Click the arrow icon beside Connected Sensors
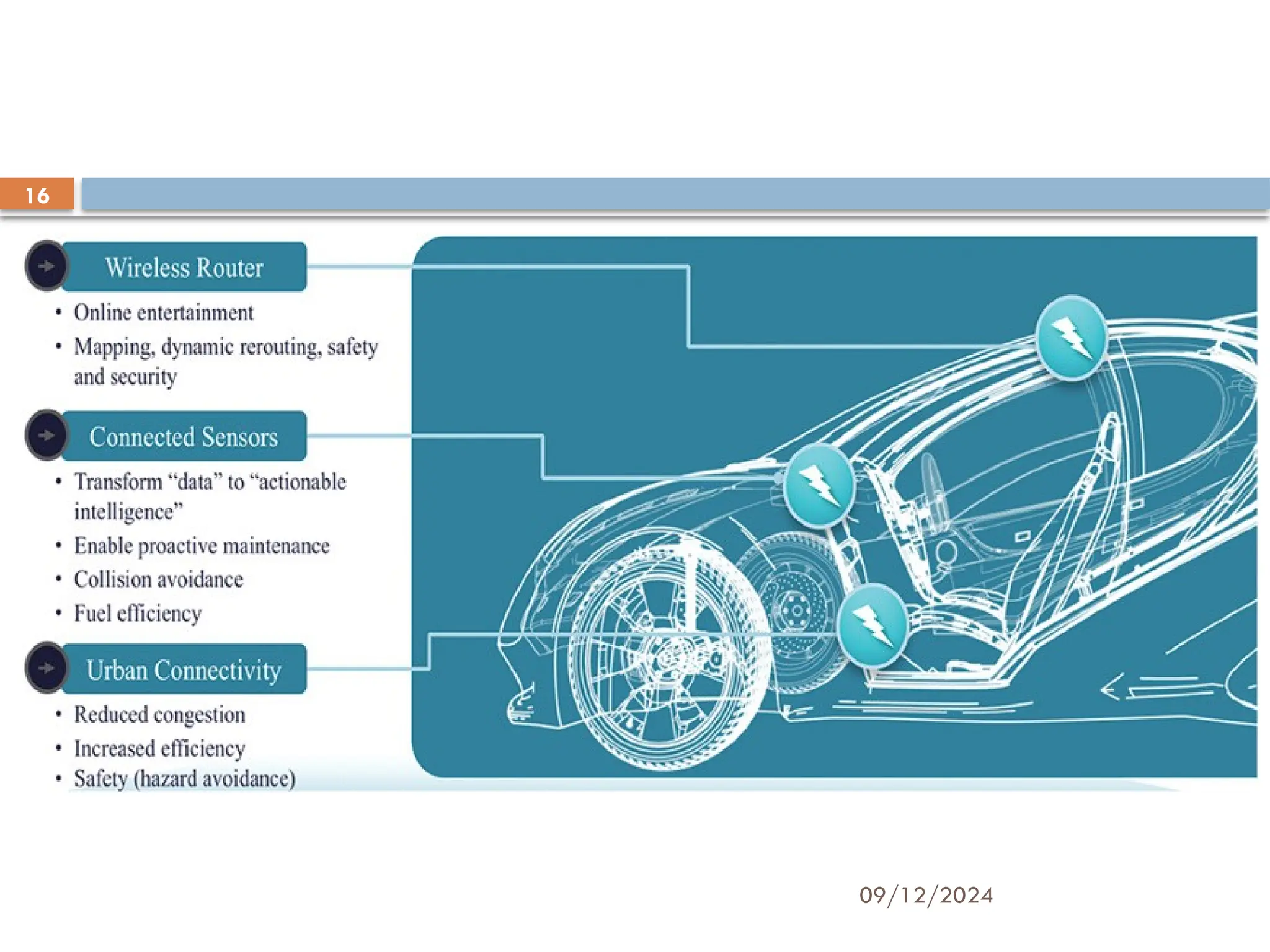The height and width of the screenshot is (952, 1270). [x=47, y=435]
